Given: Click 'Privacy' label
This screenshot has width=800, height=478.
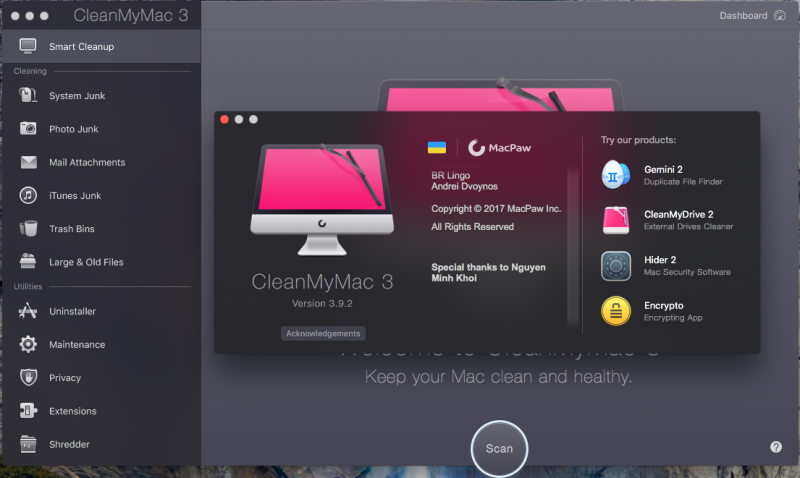Looking at the screenshot, I should tap(65, 378).
